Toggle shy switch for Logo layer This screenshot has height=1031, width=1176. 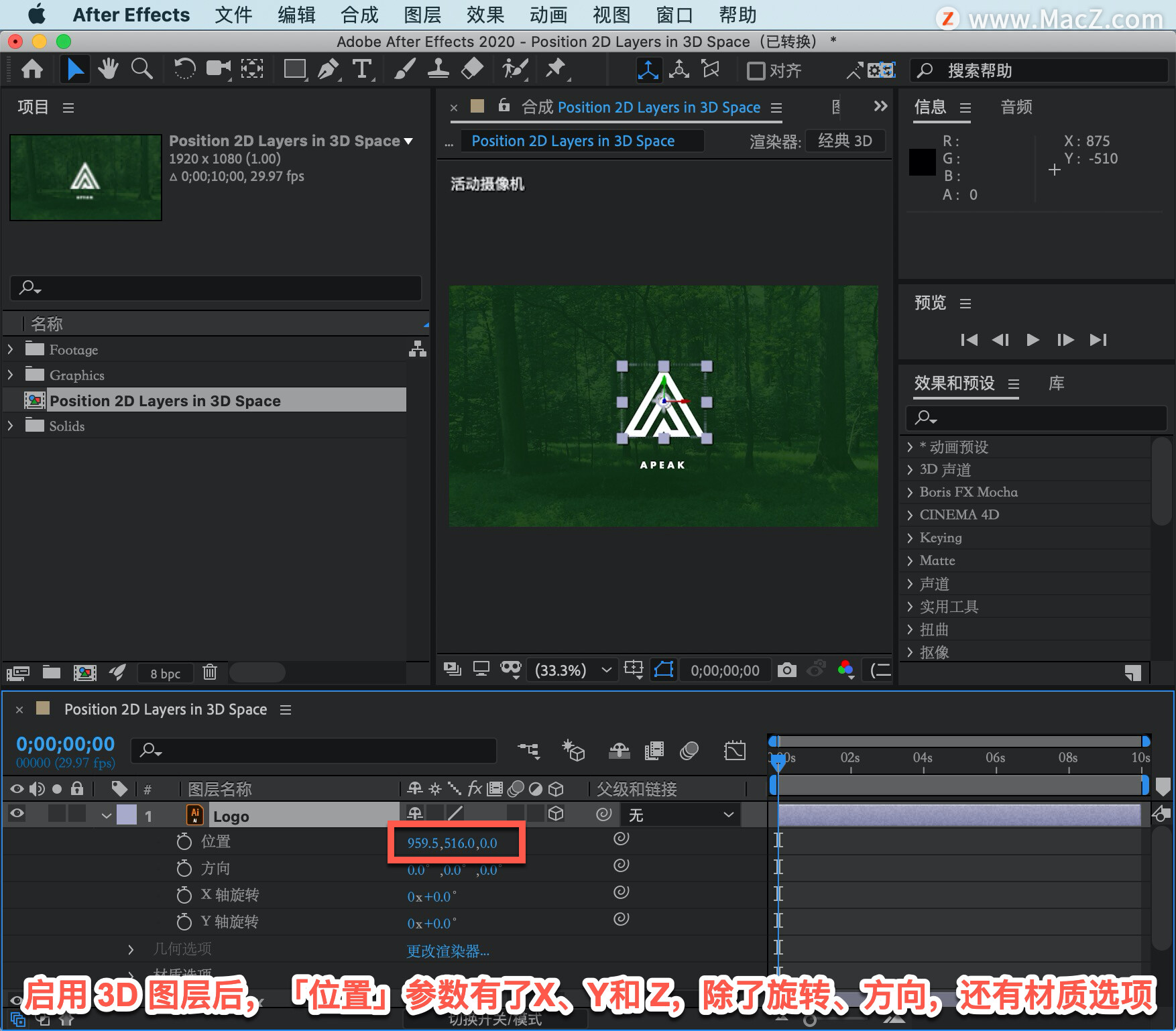pos(416,814)
